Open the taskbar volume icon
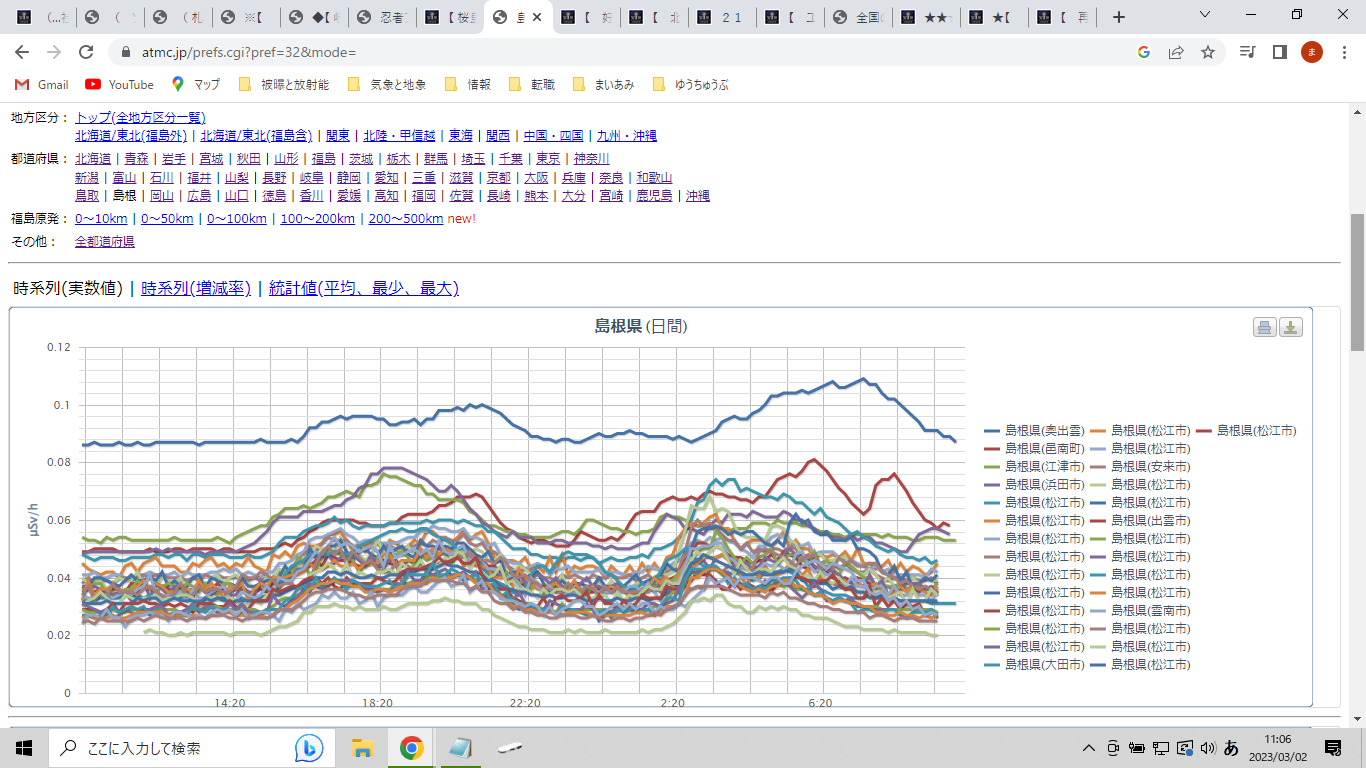Image resolution: width=1366 pixels, height=768 pixels. 1208,748
